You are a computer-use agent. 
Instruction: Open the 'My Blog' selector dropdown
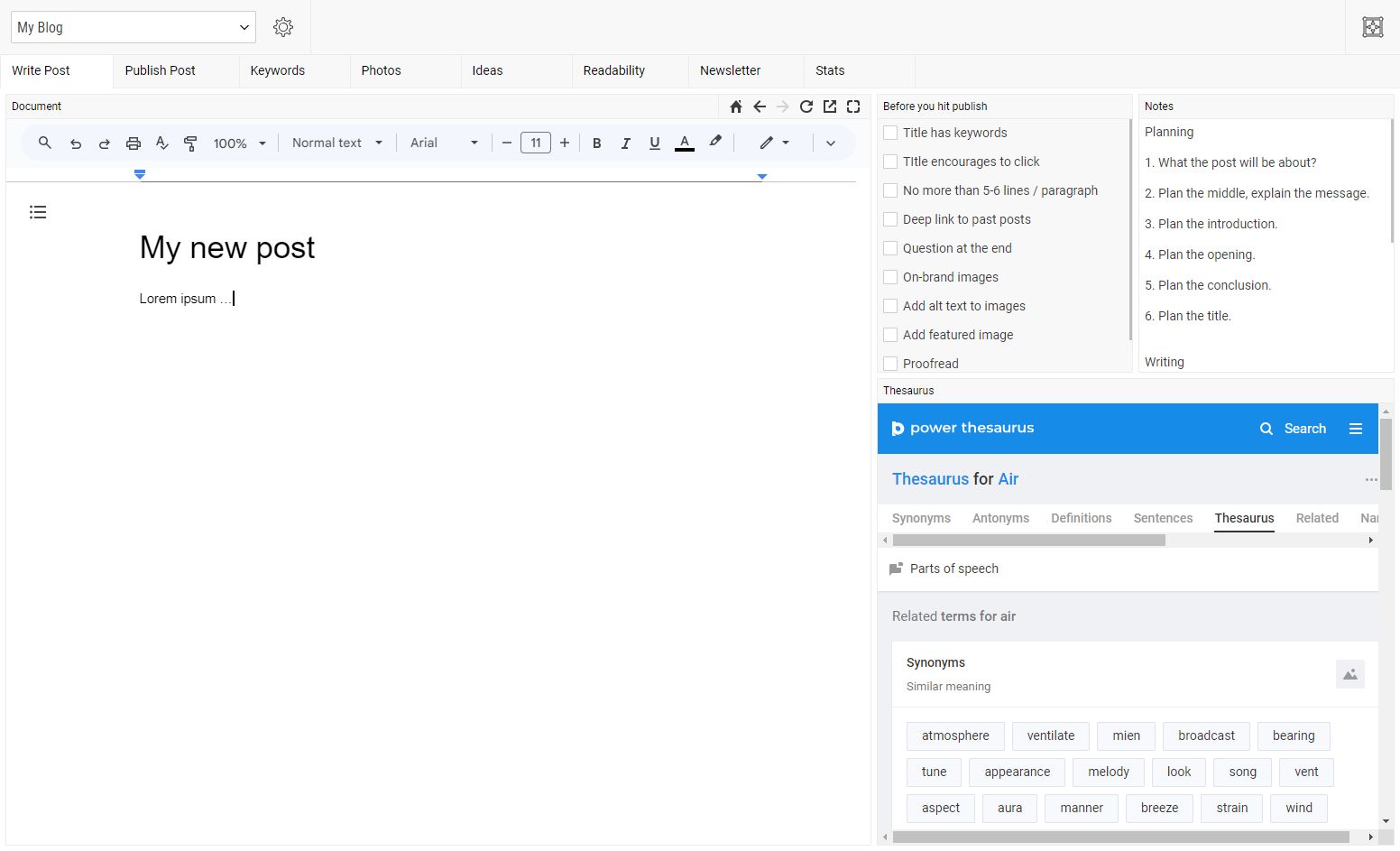pos(132,27)
